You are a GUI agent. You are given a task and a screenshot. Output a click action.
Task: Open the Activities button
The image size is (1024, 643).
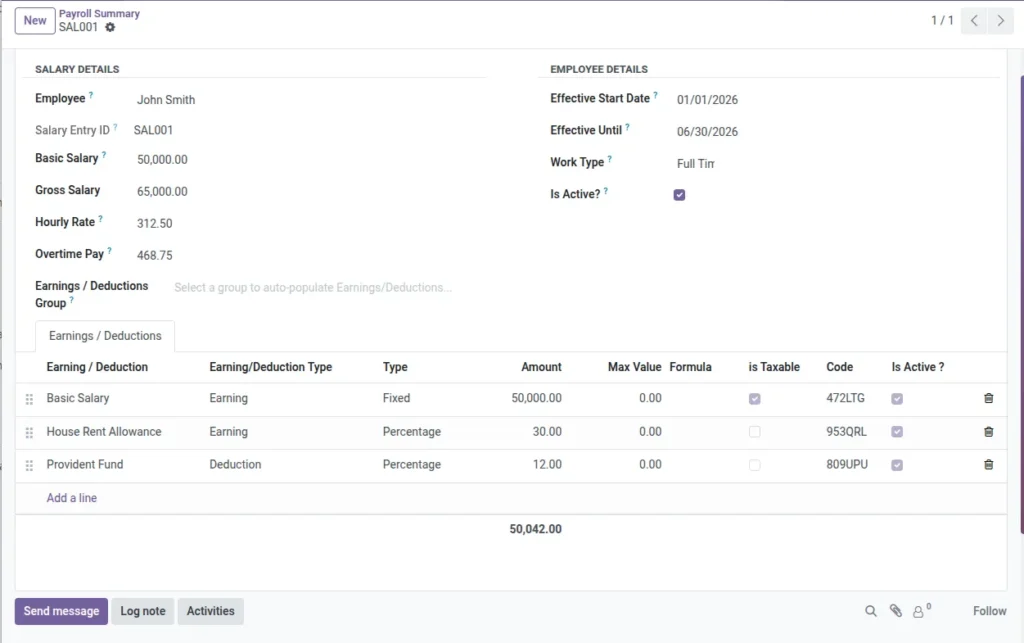tap(210, 612)
